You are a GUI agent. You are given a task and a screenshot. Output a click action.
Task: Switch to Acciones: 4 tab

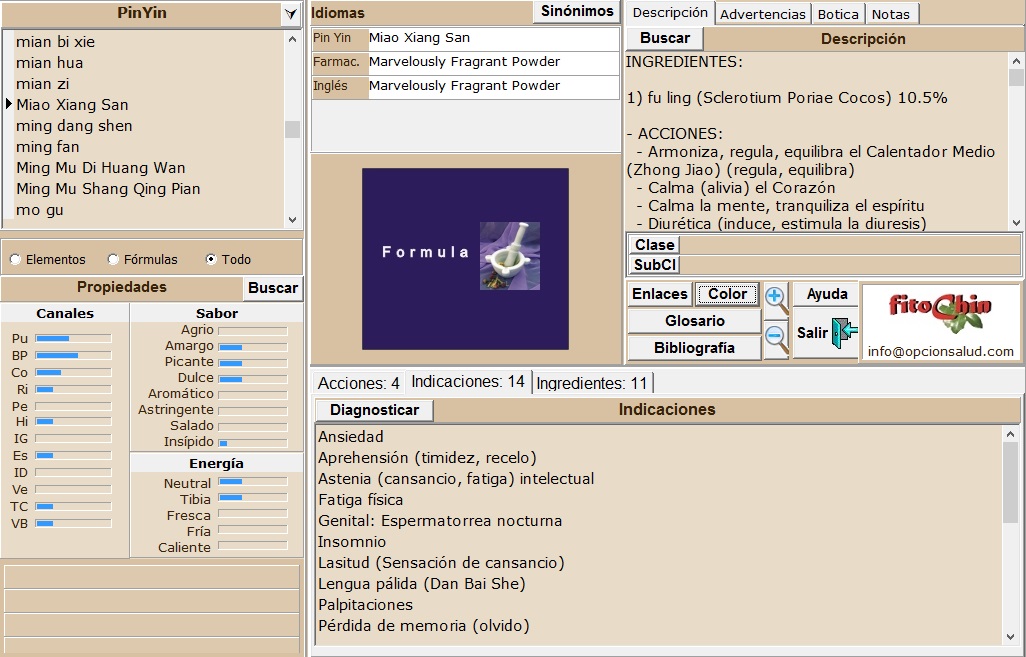[358, 383]
